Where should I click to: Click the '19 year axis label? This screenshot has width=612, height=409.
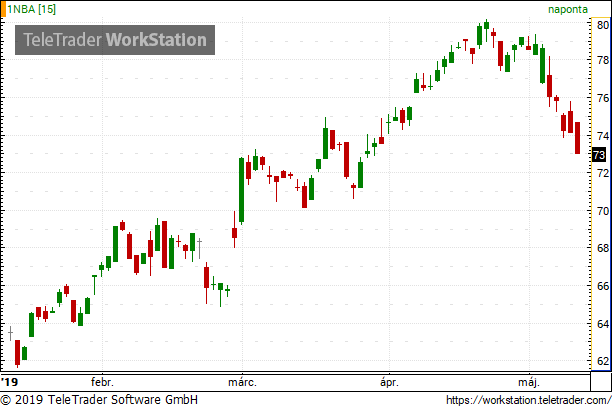click(9, 382)
